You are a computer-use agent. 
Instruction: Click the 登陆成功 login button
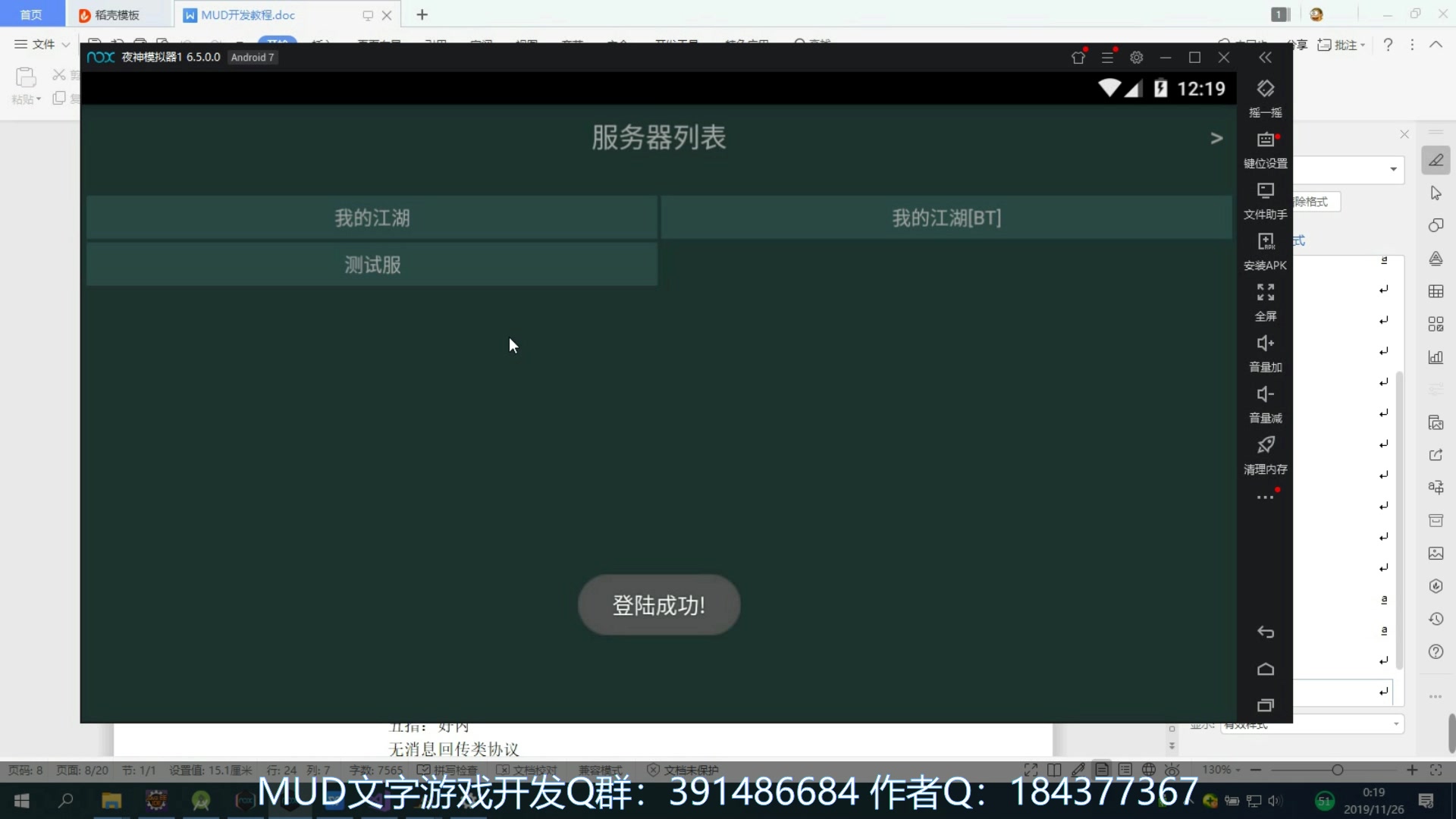659,605
